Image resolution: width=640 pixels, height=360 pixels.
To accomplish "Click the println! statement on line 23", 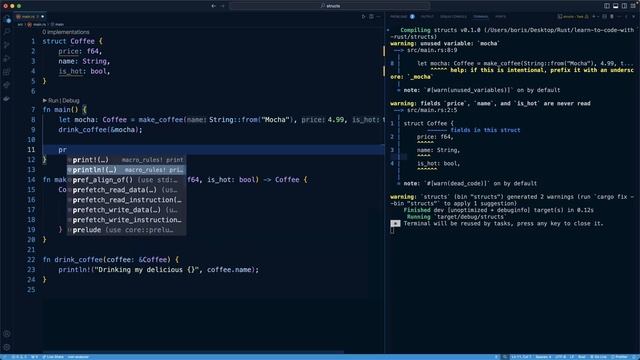I will coord(158,270).
